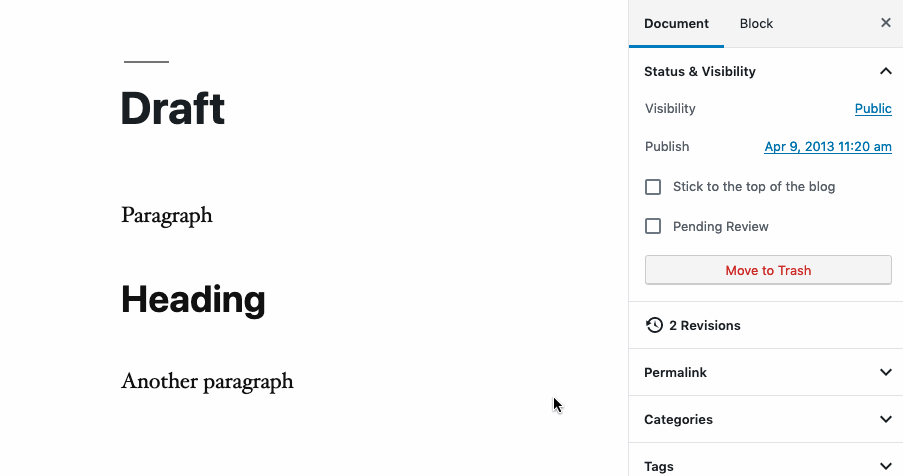Change publish date Apr 9, 2013

pyautogui.click(x=828, y=147)
